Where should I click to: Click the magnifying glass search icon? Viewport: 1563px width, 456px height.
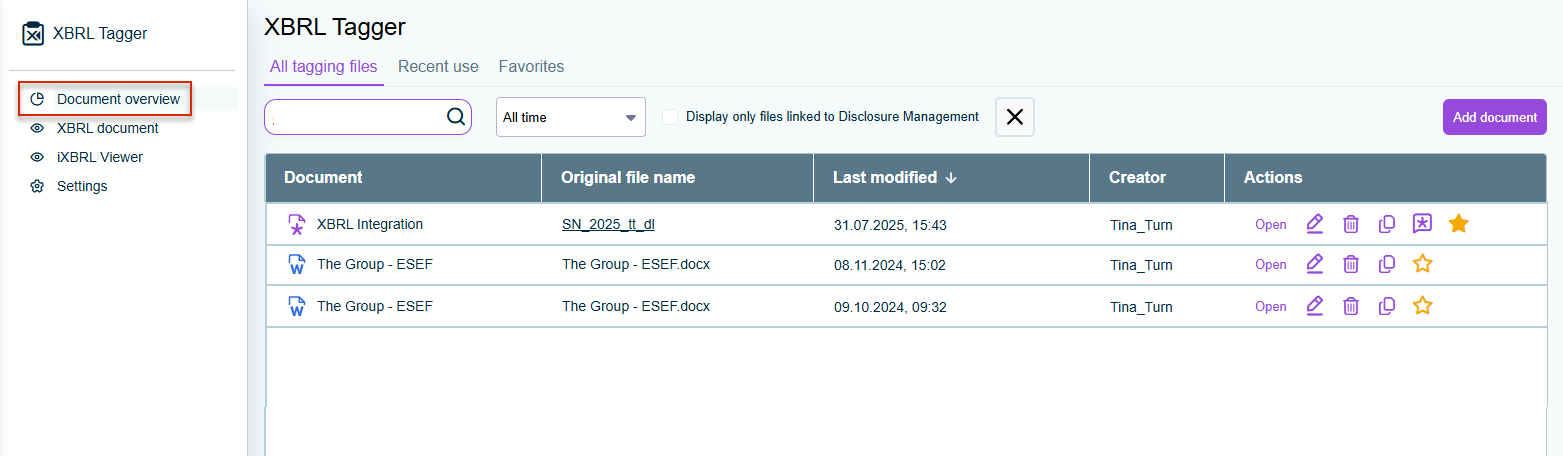(x=456, y=117)
